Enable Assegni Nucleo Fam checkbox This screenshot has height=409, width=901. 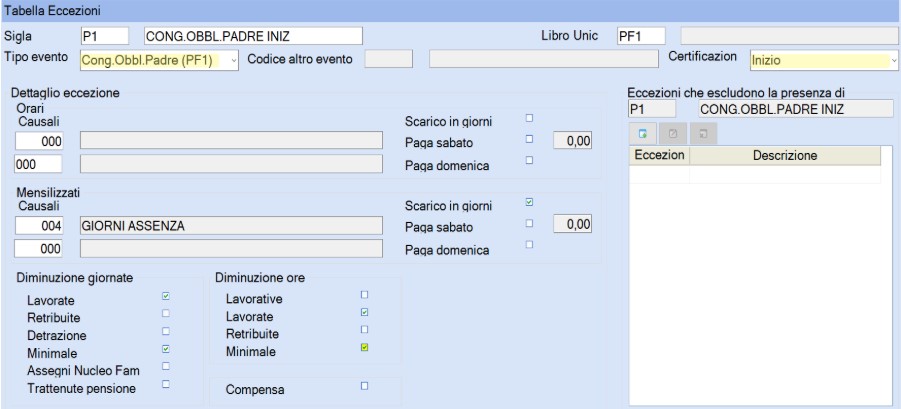pos(165,366)
